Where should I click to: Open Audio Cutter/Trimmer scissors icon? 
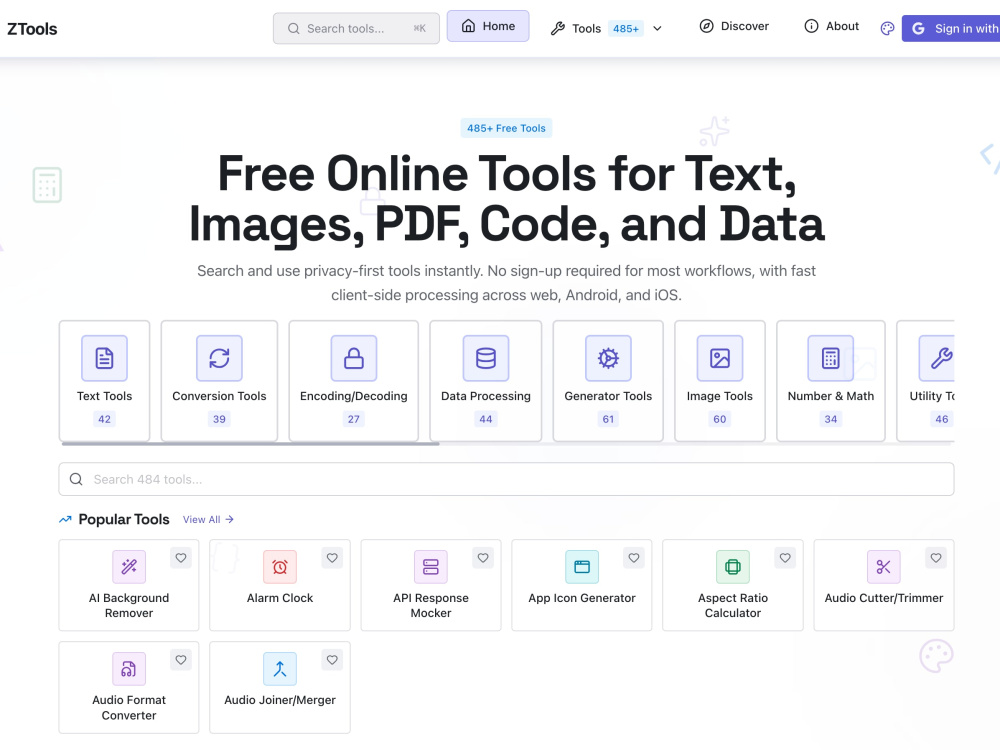coord(884,566)
